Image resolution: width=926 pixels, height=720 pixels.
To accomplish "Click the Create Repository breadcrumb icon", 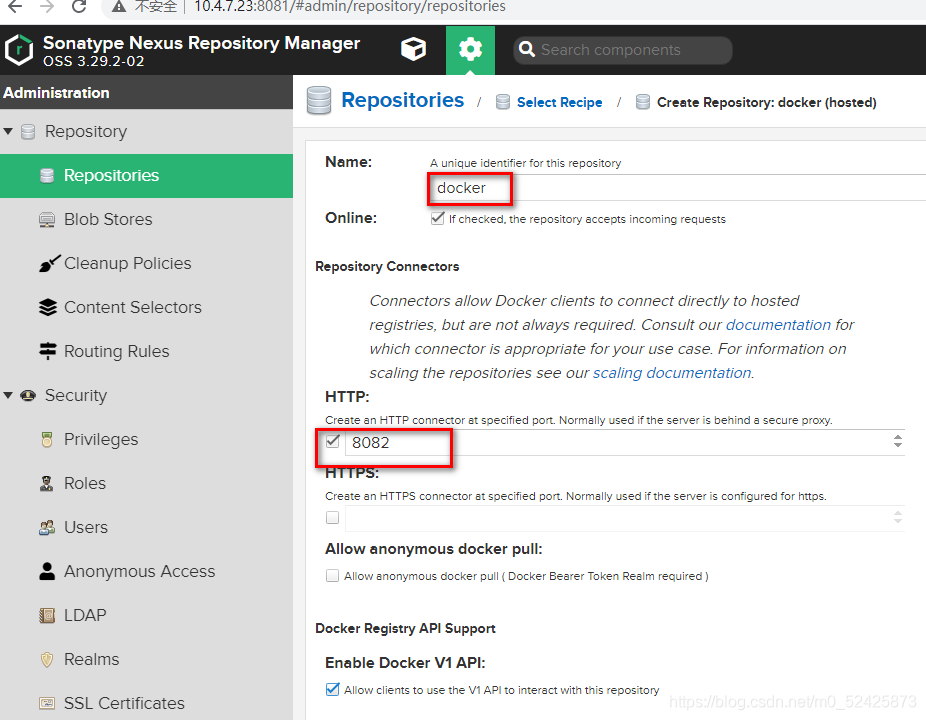I will tap(643, 102).
